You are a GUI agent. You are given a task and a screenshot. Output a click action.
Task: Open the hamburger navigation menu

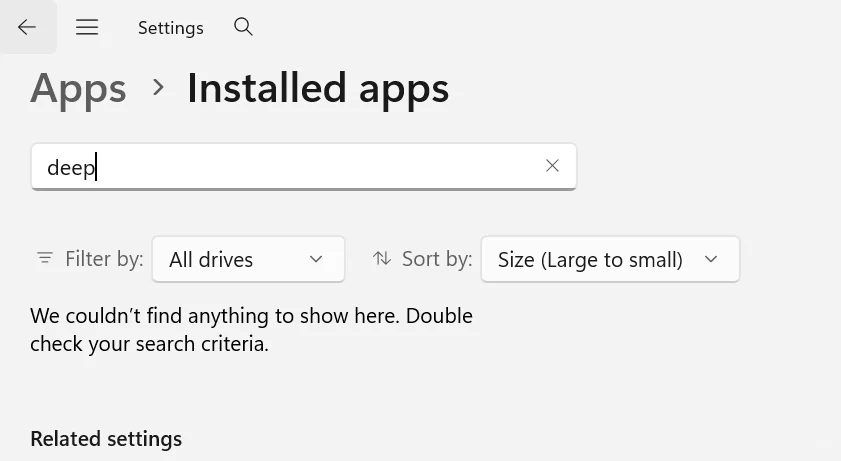(x=87, y=27)
